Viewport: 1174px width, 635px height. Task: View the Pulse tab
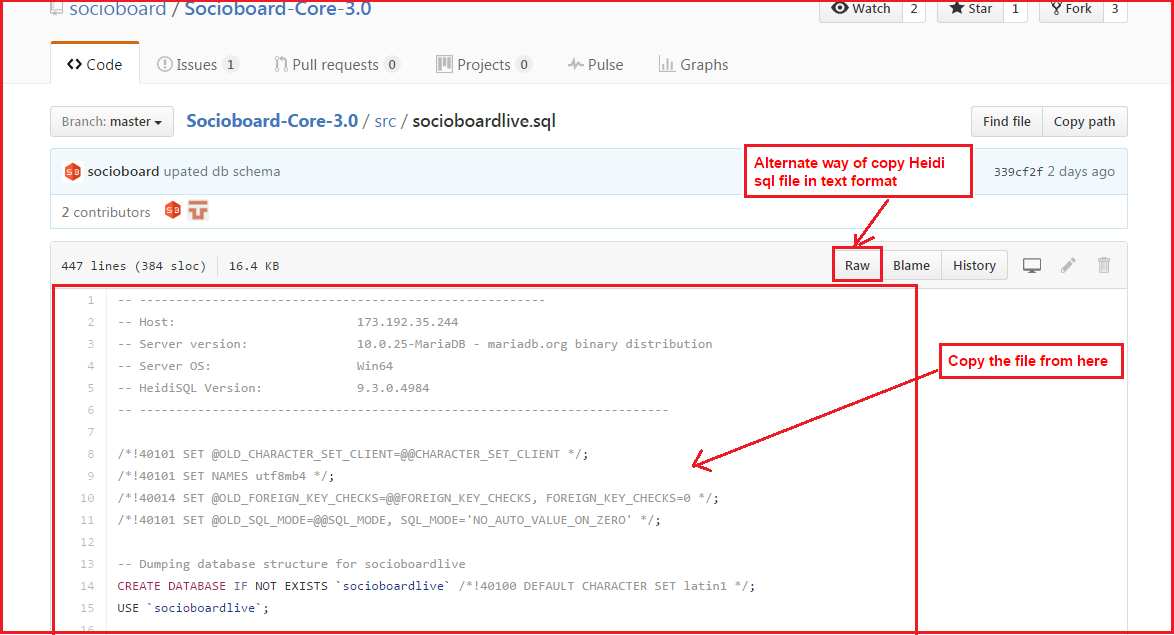tap(595, 64)
